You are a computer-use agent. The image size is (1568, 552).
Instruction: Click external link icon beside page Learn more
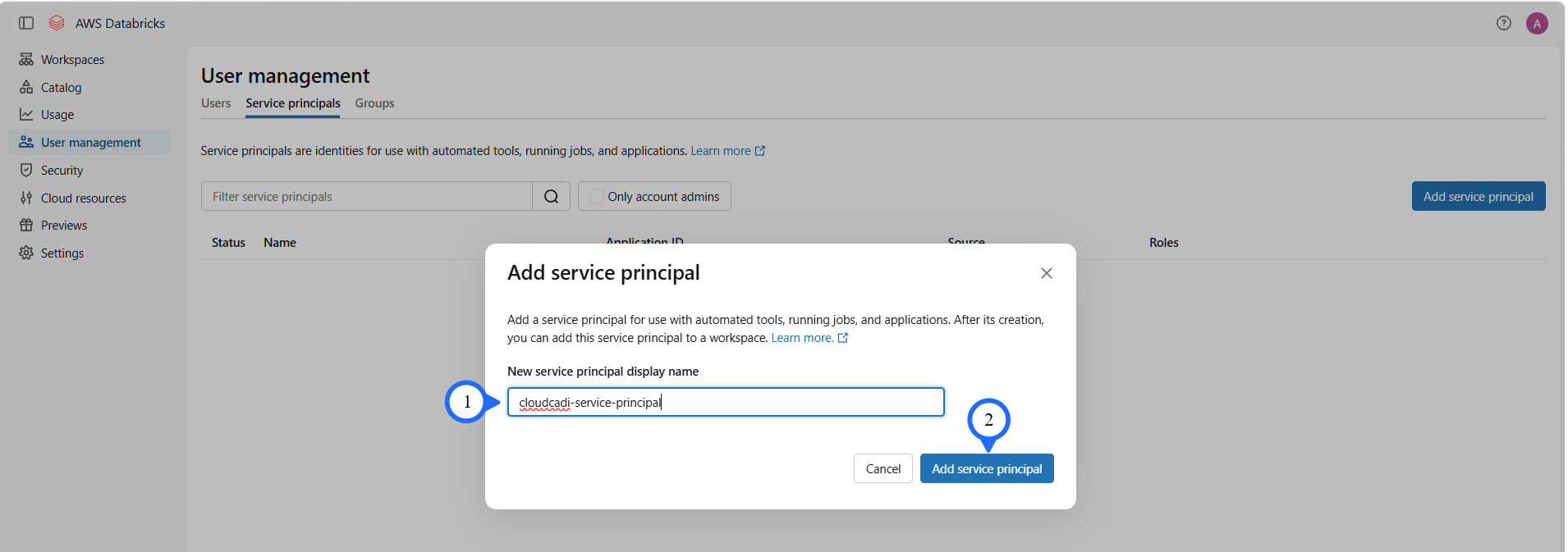[x=760, y=151]
